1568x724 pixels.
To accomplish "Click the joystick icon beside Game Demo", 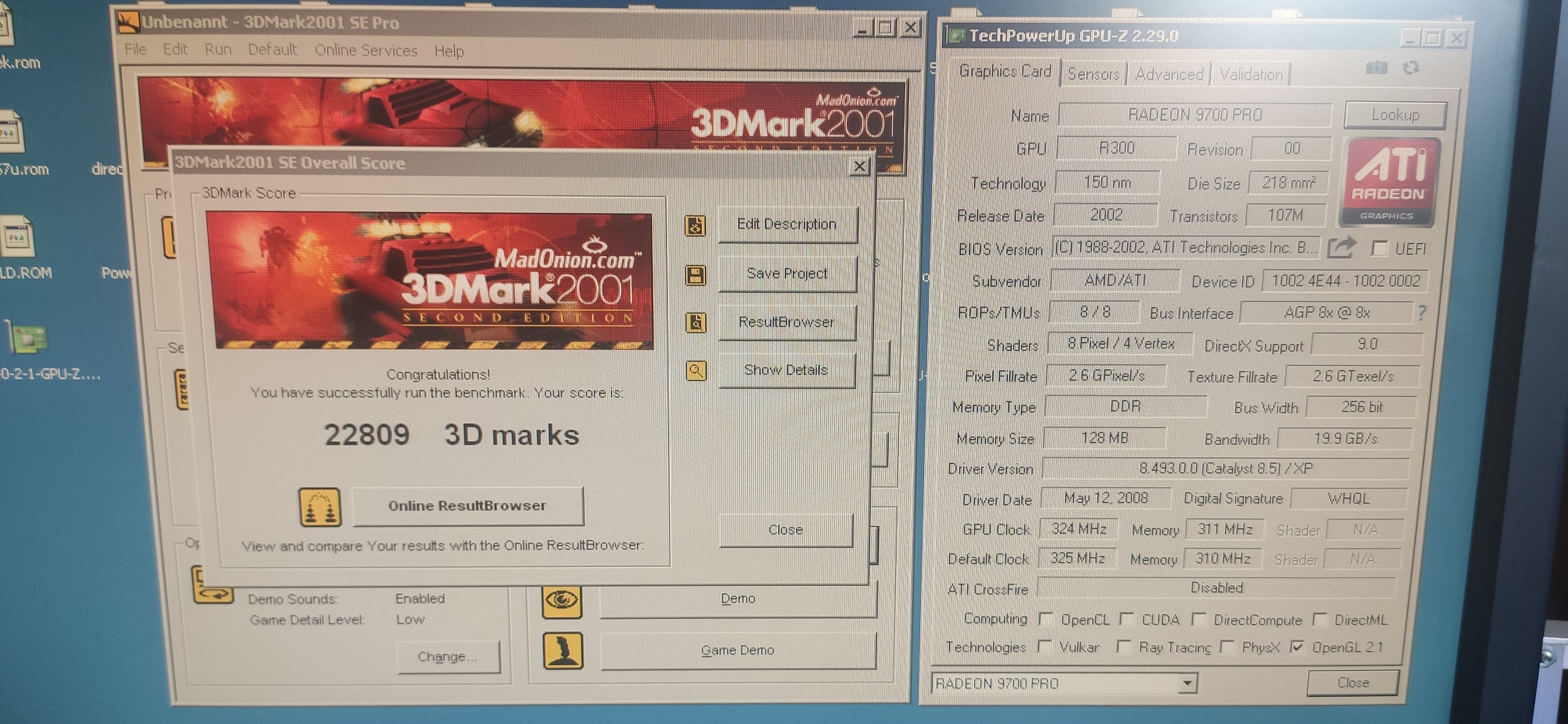I will (x=563, y=650).
